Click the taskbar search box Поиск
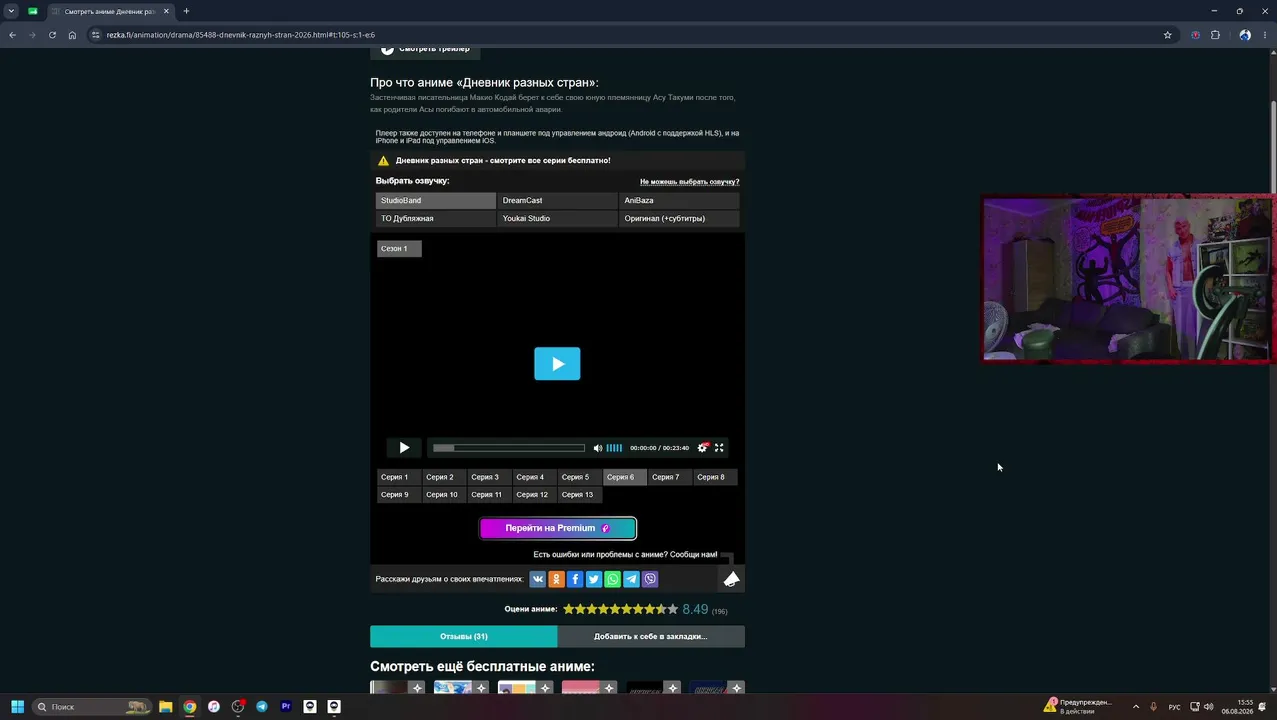 click(x=92, y=707)
